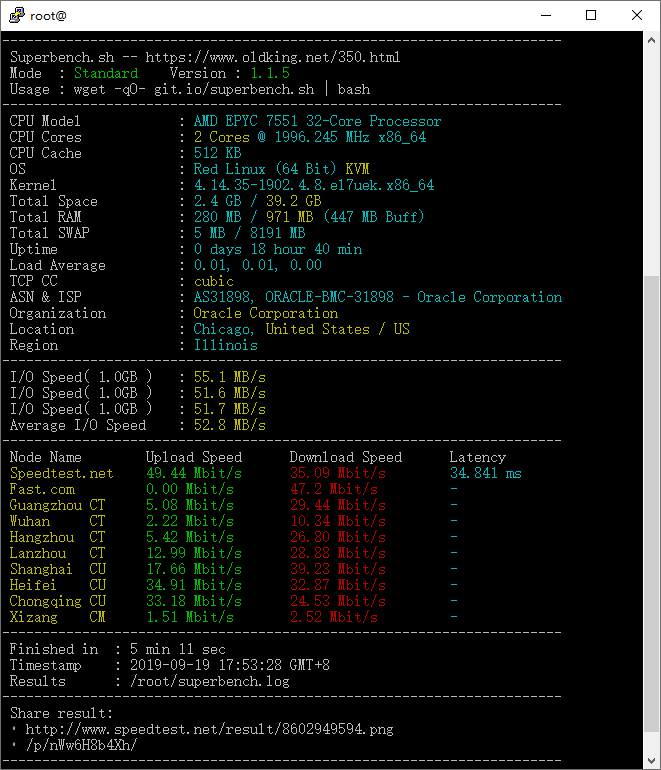Click the scrollbar up arrow

click(651, 39)
